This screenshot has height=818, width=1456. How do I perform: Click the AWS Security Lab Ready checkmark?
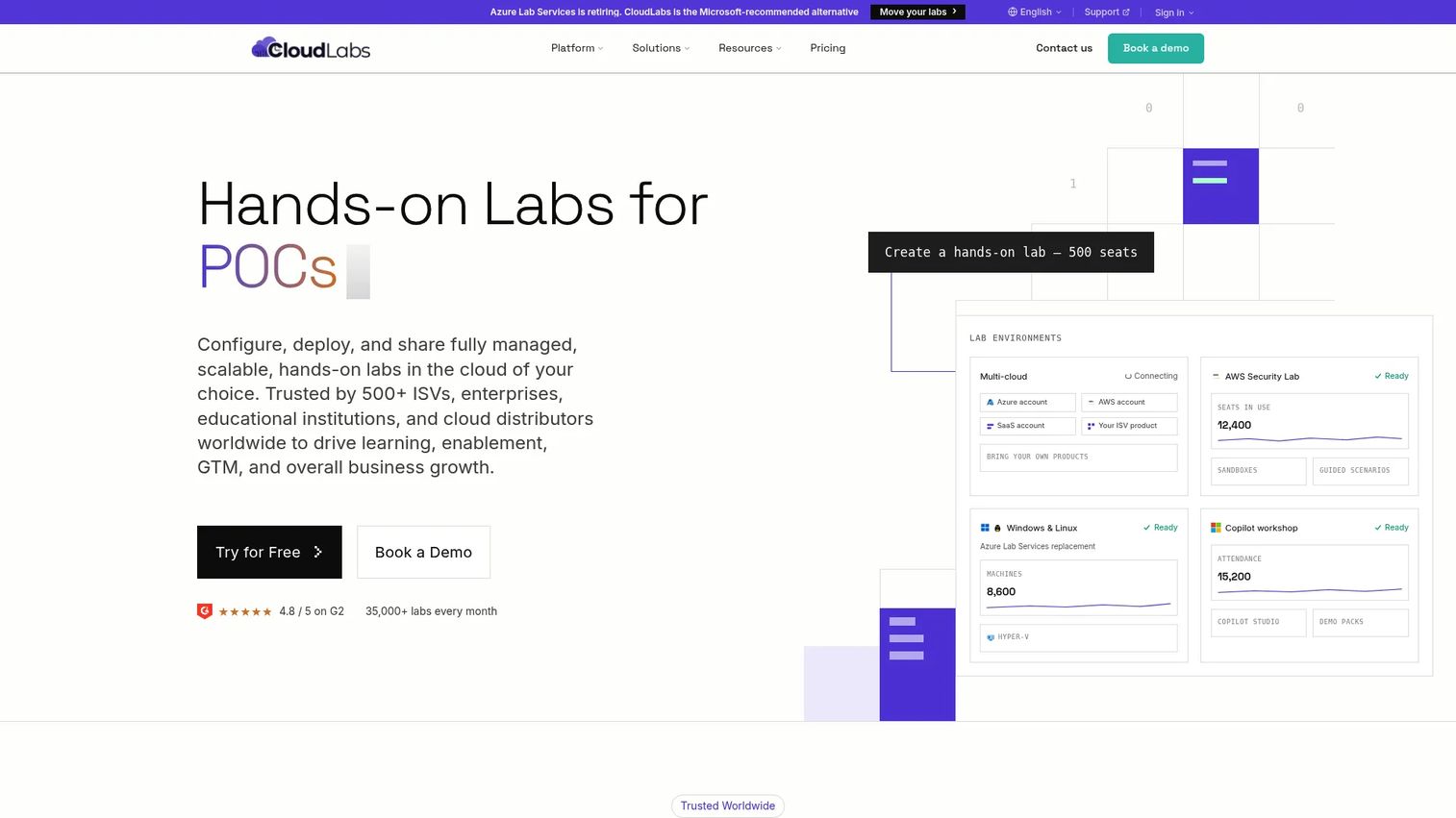click(1378, 377)
